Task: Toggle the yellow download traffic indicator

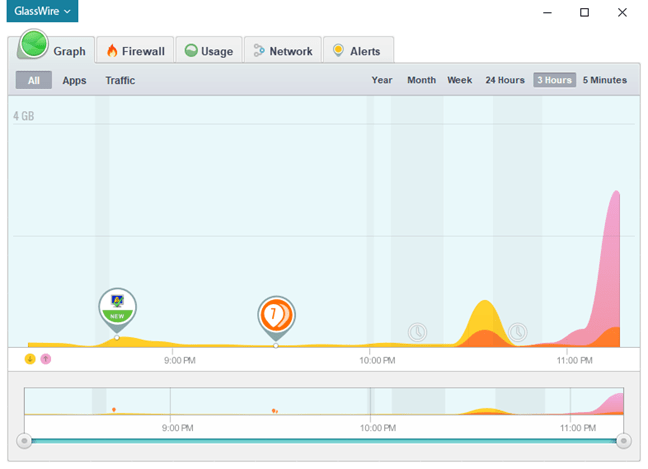Action: click(x=30, y=359)
